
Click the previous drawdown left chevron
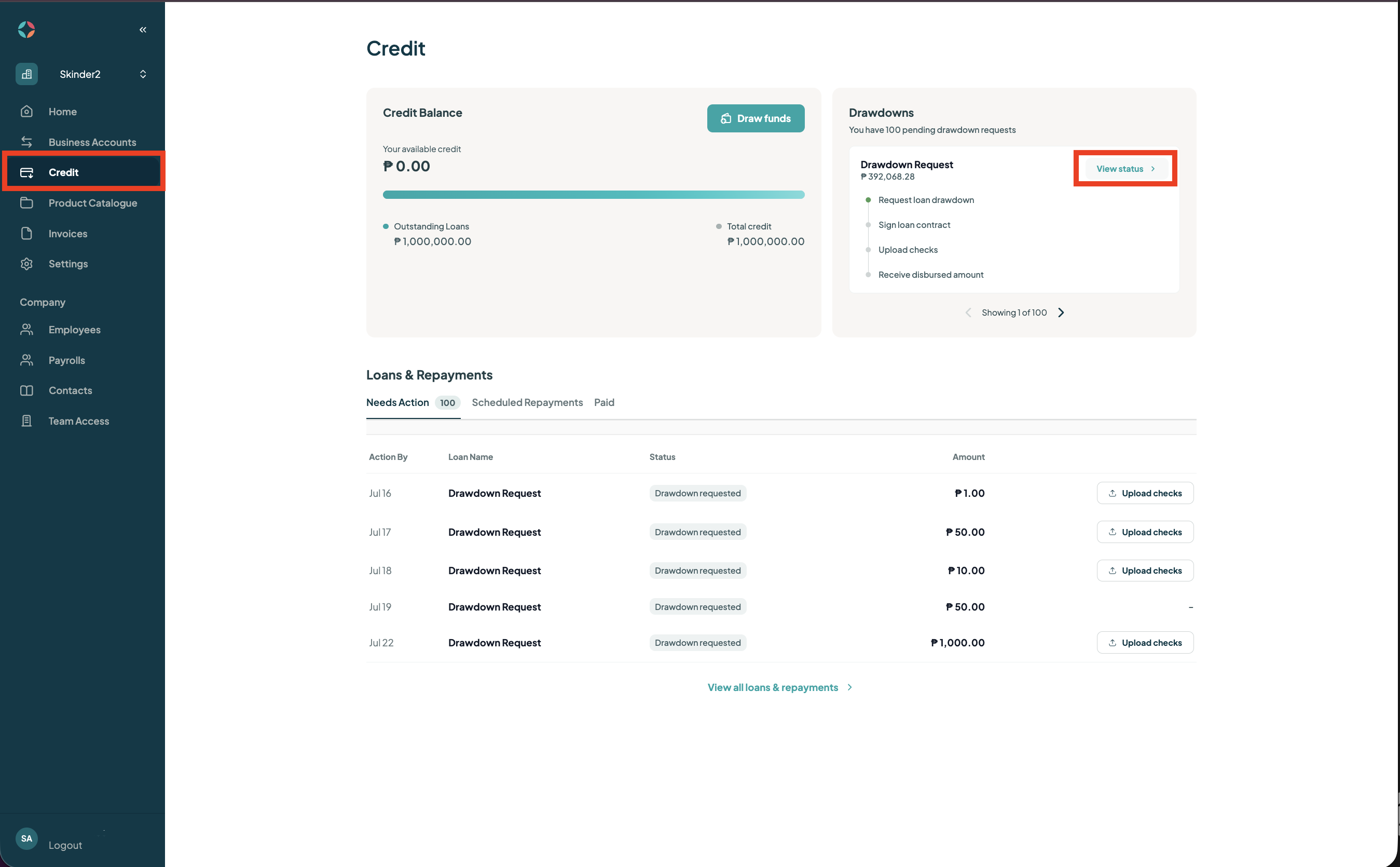pyautogui.click(x=968, y=313)
